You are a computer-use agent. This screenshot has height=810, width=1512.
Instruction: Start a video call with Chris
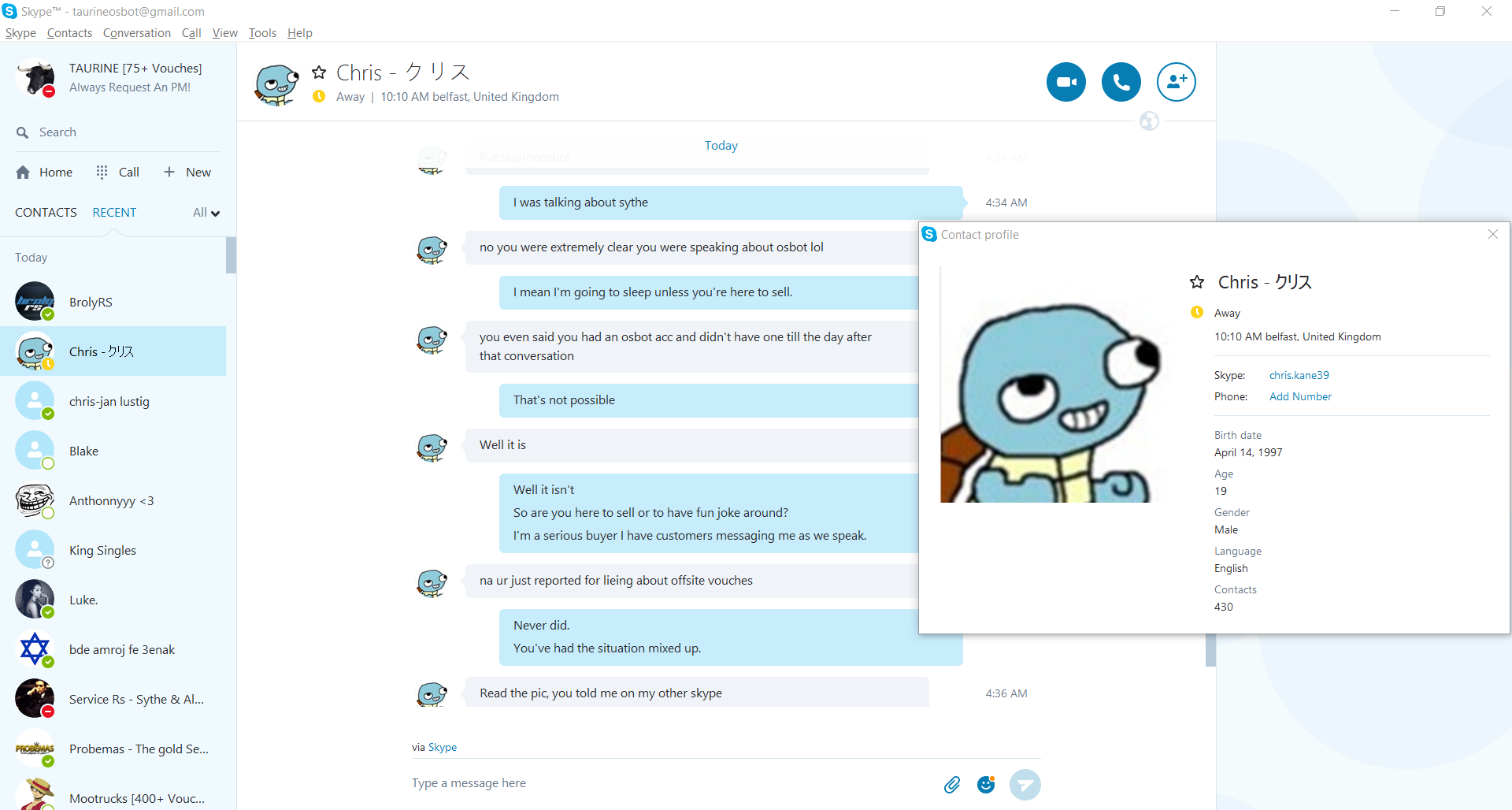pyautogui.click(x=1065, y=82)
